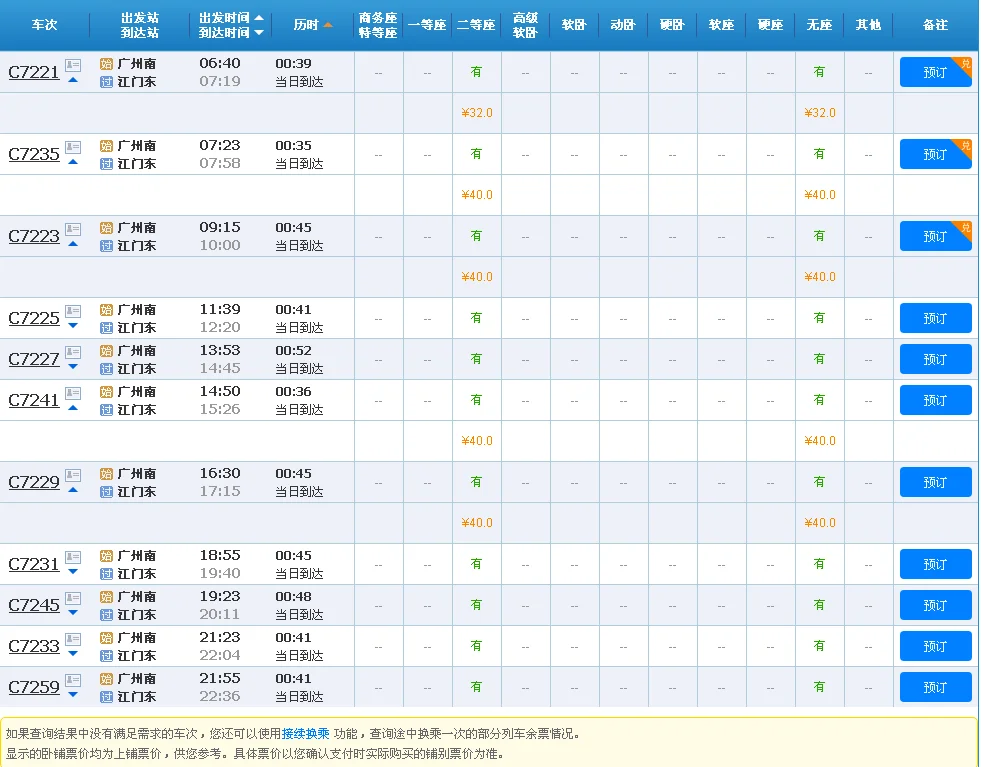The image size is (981, 767).
Task: Click the timetable card icon beside C7221
Action: coord(72,64)
